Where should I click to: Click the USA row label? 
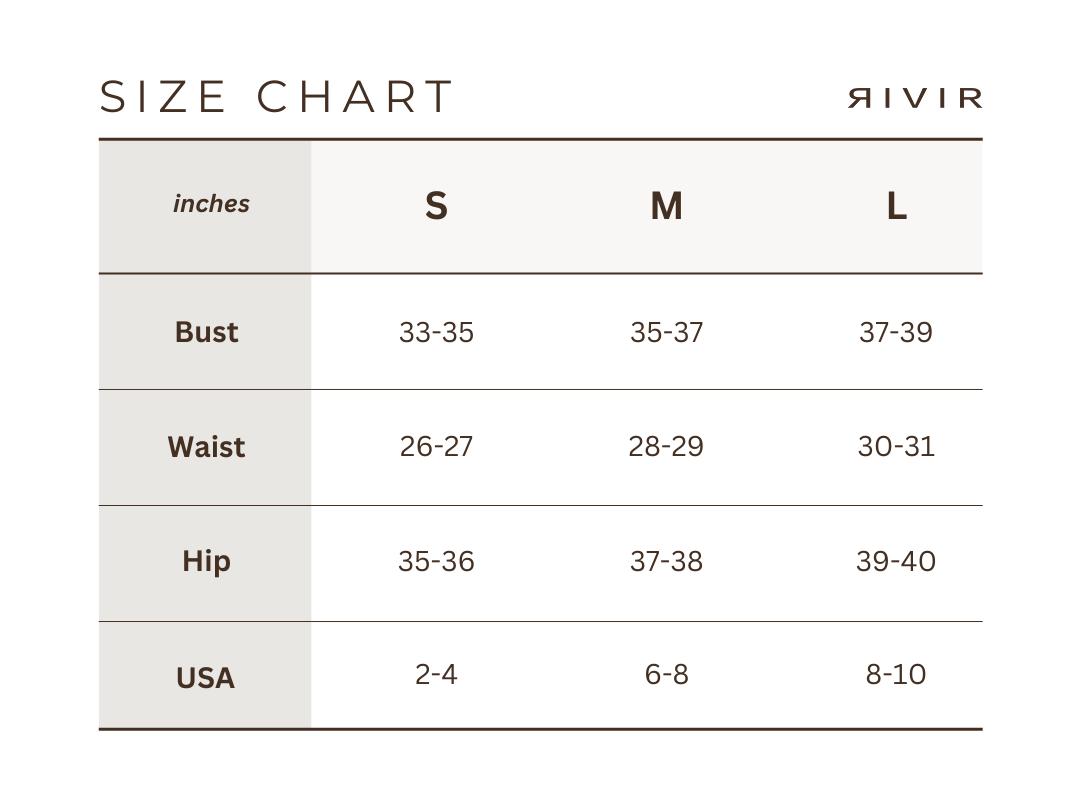pyautogui.click(x=205, y=678)
